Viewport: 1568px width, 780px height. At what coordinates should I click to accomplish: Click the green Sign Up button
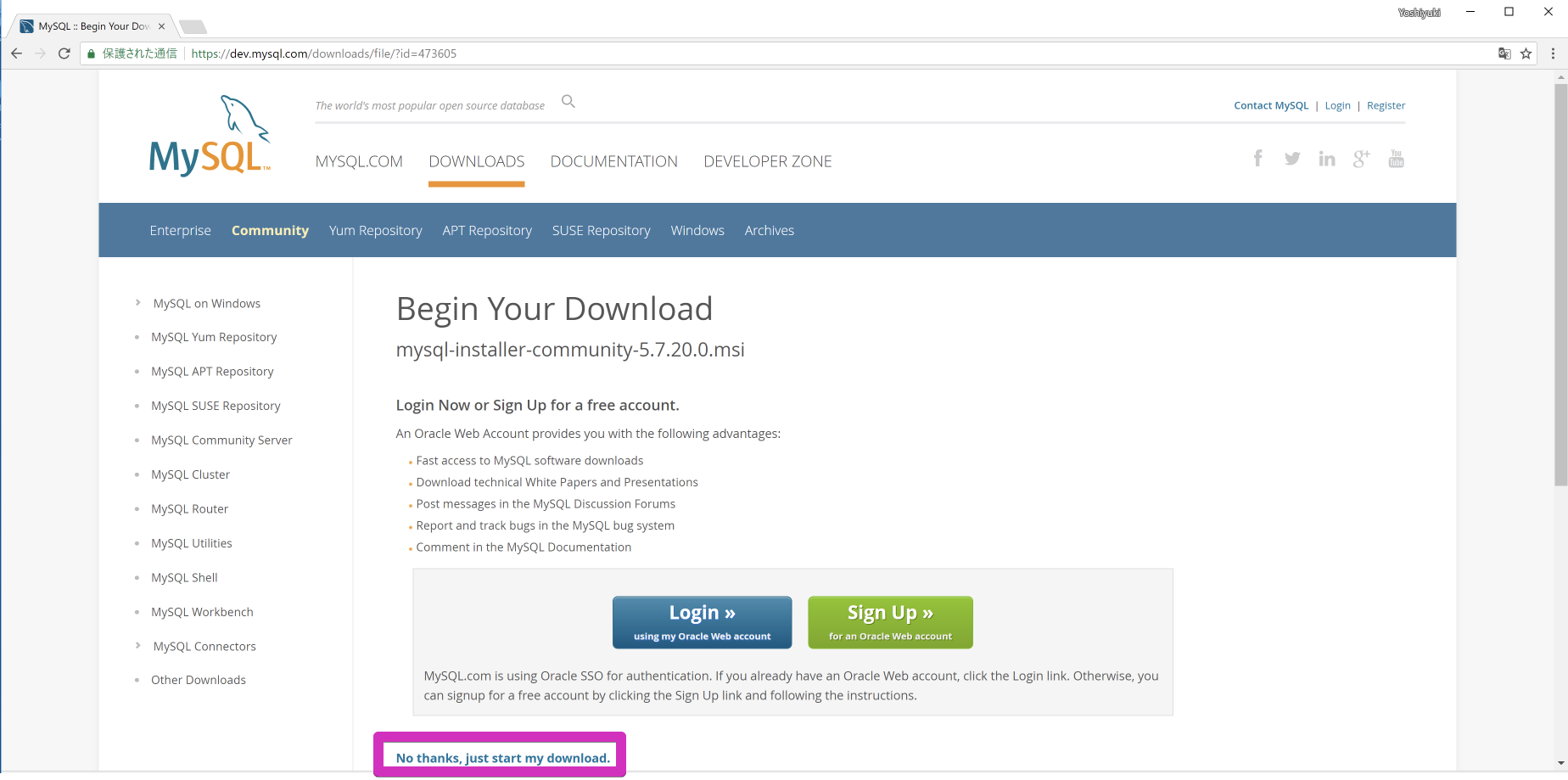[890, 622]
